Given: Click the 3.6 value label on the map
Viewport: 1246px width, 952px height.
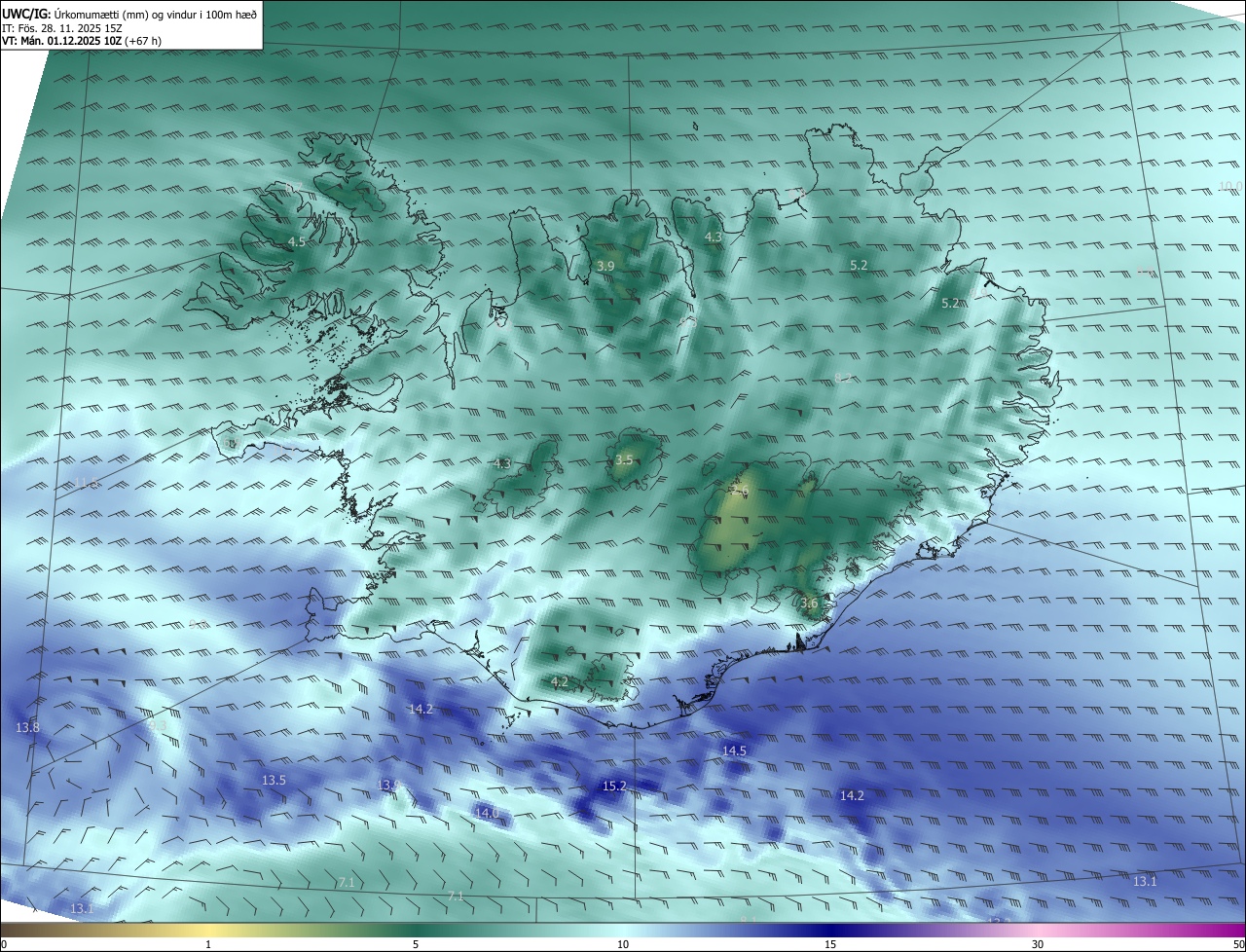Looking at the screenshot, I should point(809,604).
